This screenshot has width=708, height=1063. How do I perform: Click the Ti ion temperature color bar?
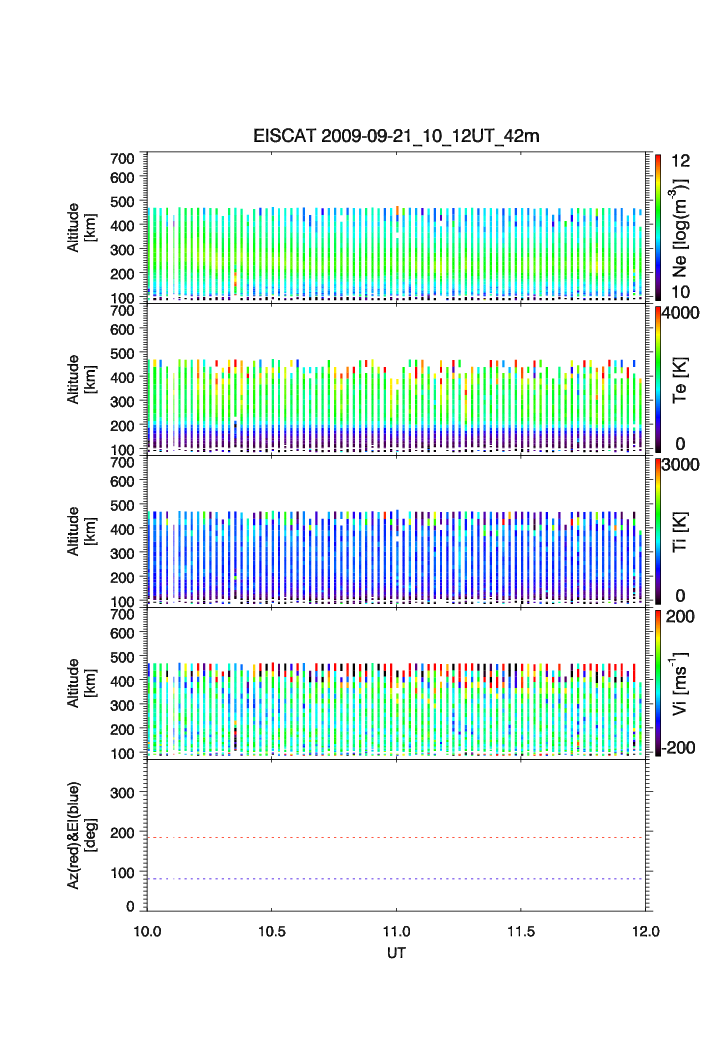click(x=657, y=530)
